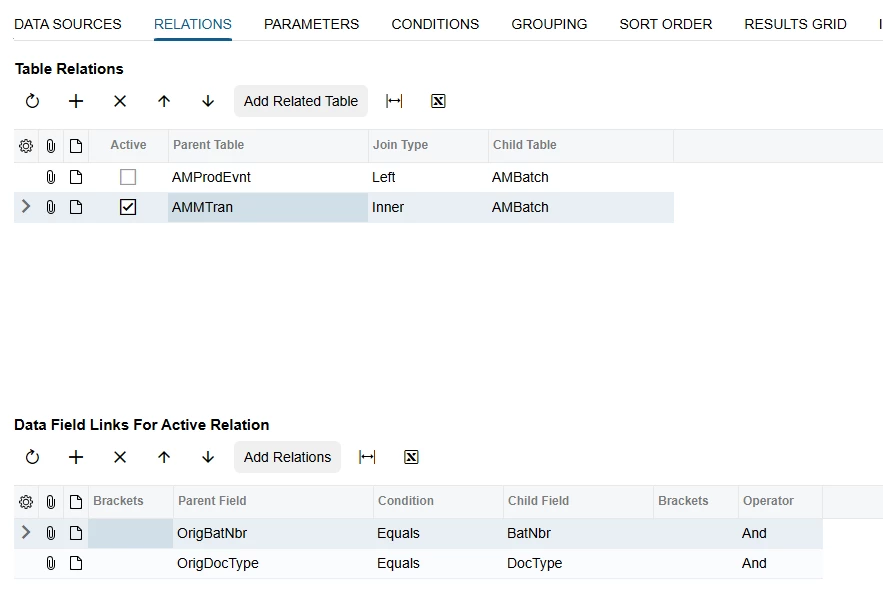
Task: Open the note for the AMMTran row
Action: tap(76, 207)
